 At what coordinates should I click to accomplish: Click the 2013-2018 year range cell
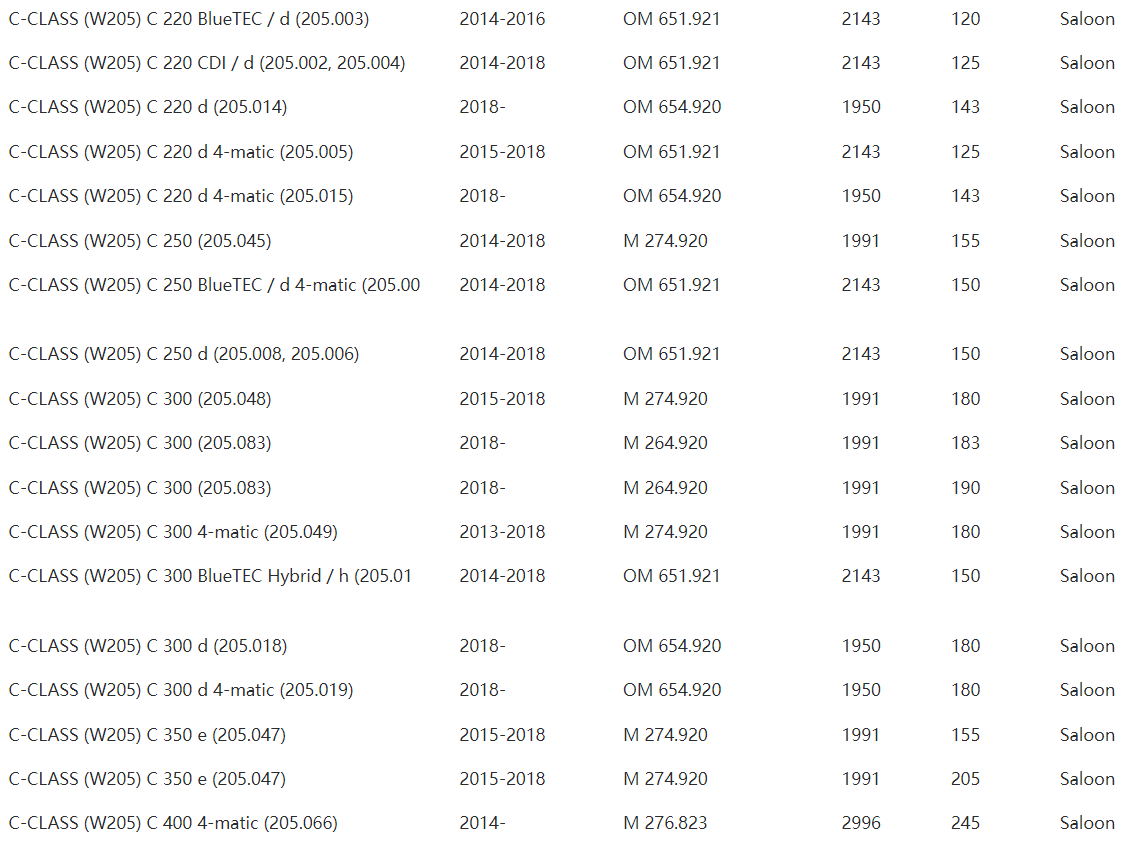[502, 532]
